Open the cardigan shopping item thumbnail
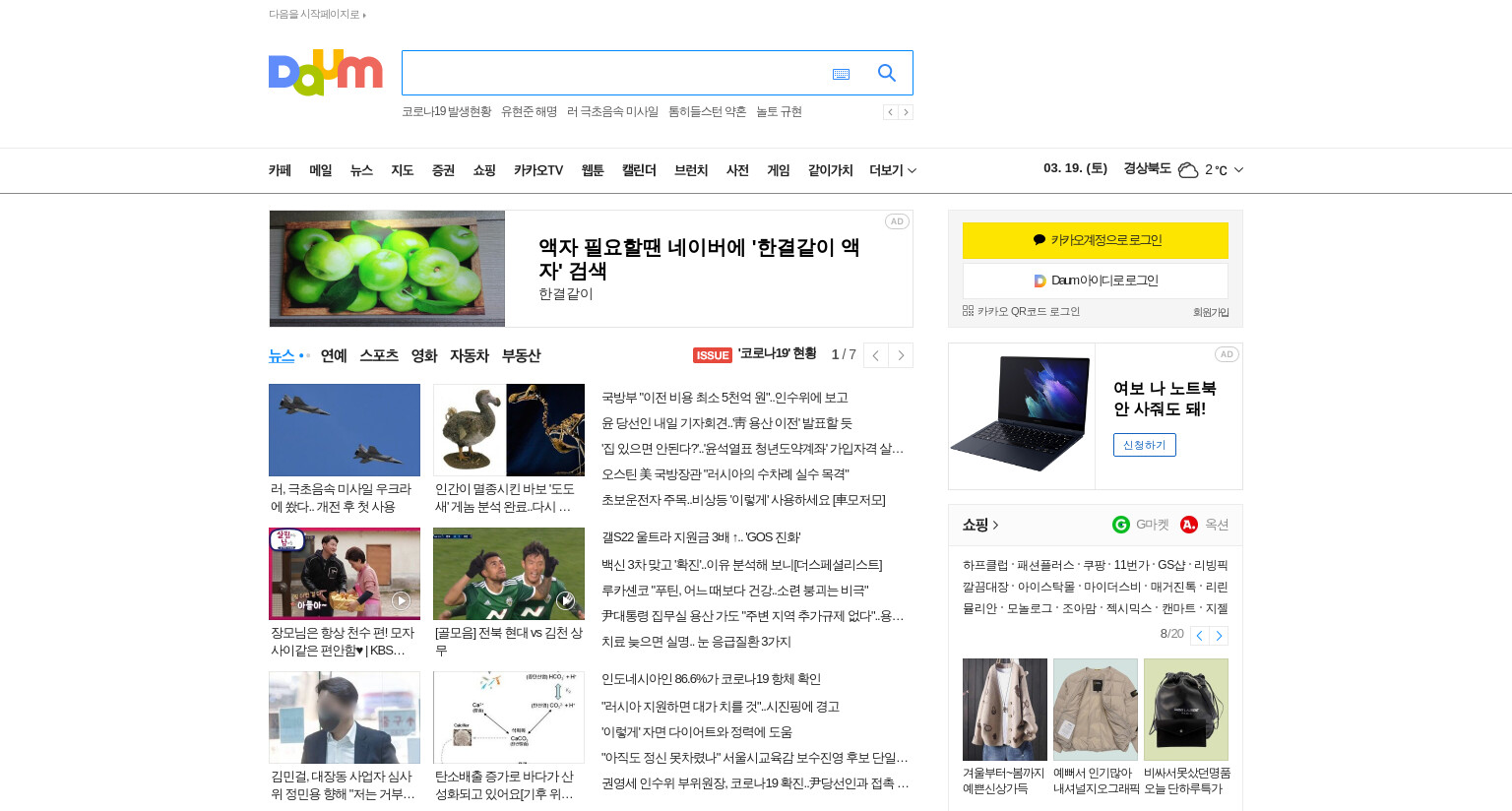This screenshot has height=811, width=1512. click(x=1005, y=710)
